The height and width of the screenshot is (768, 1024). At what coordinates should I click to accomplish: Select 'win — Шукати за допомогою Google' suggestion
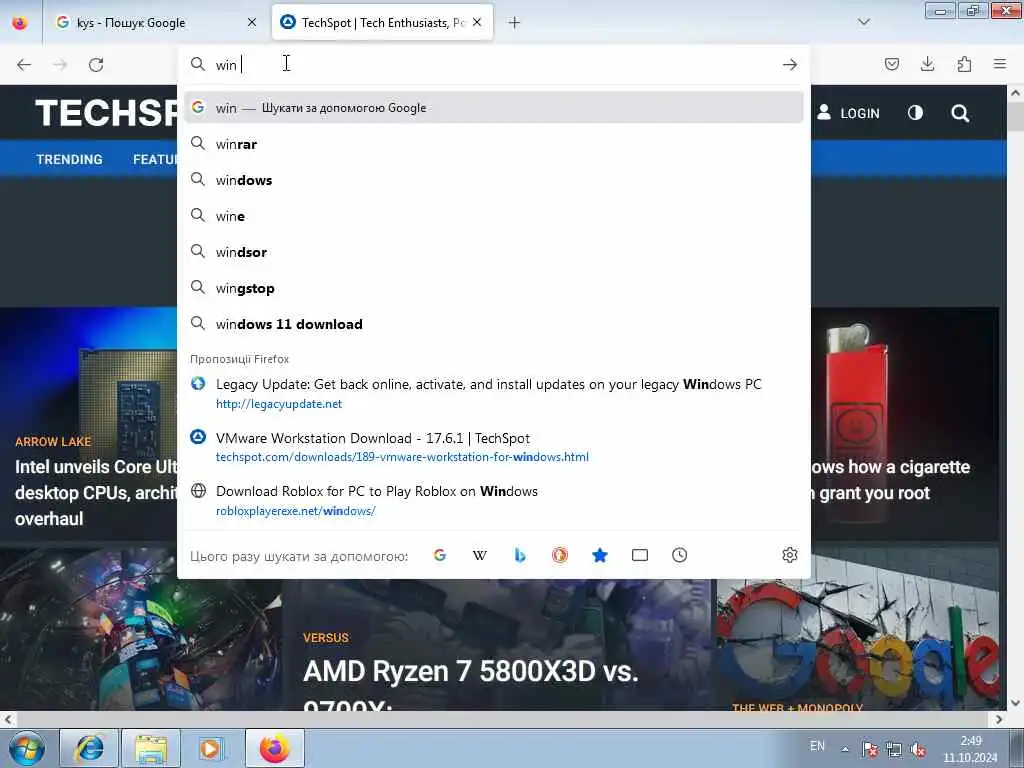494,108
